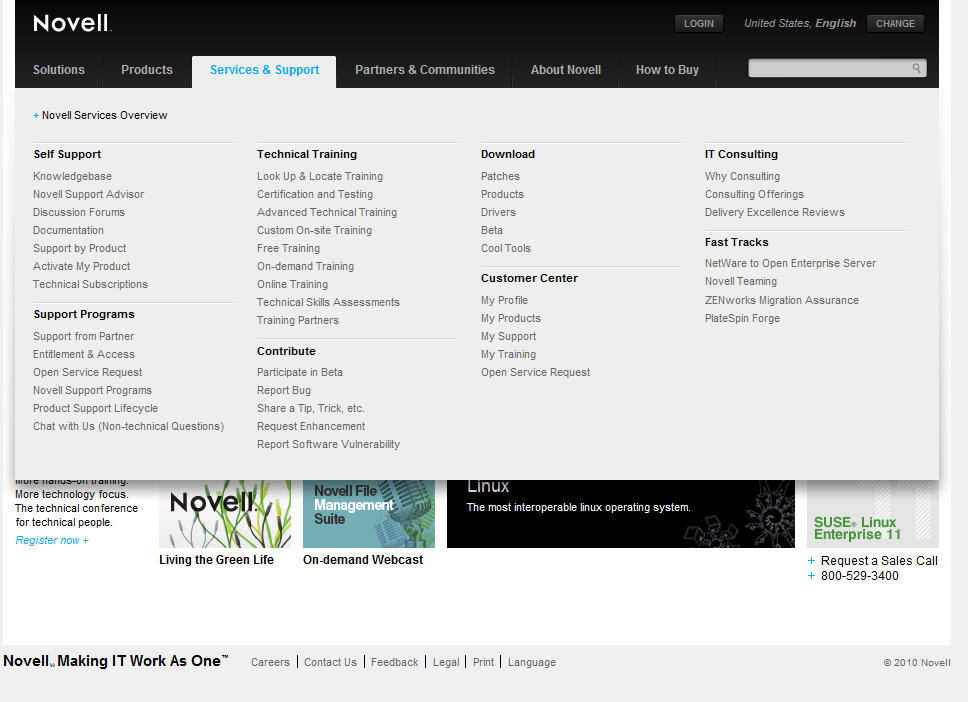
Task: Type in the search input field
Action: [830, 69]
